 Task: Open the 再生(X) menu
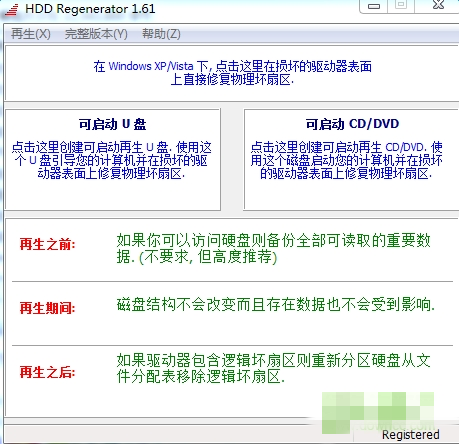point(30,34)
